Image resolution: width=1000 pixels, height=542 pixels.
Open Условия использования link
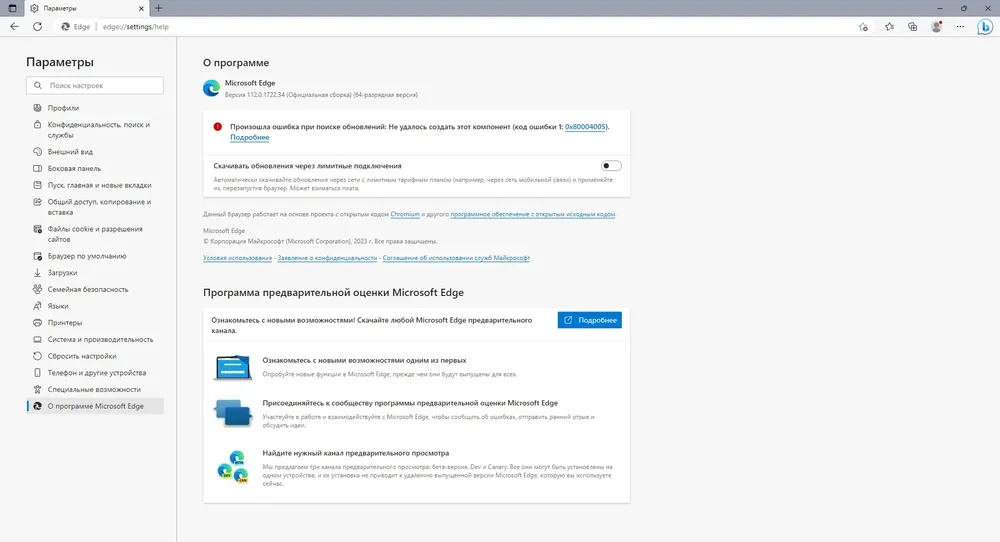coord(237,258)
